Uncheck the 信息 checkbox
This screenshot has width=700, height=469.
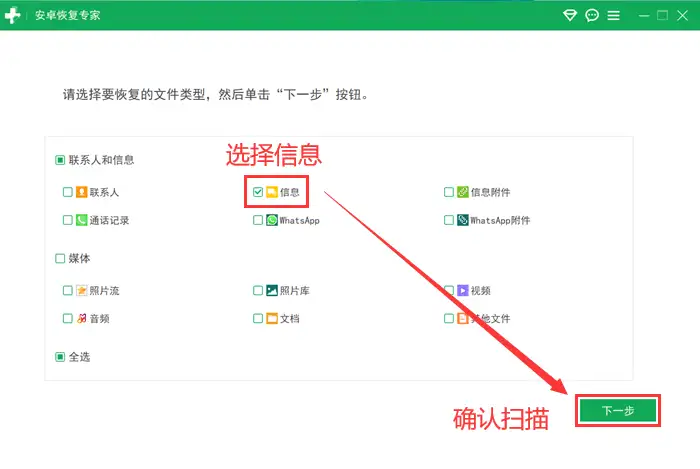[x=258, y=192]
